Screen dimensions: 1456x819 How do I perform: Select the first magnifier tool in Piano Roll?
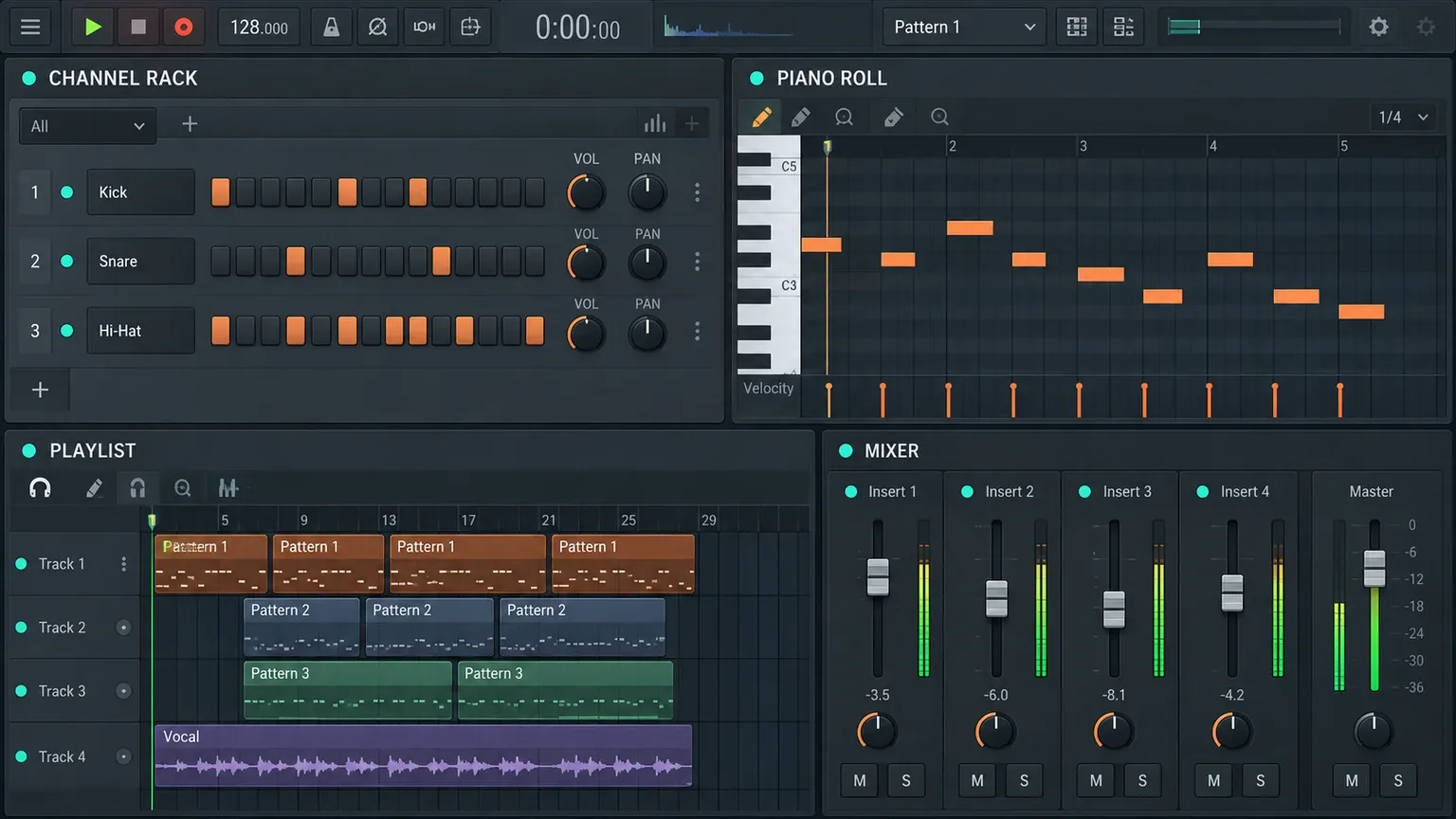pos(844,117)
